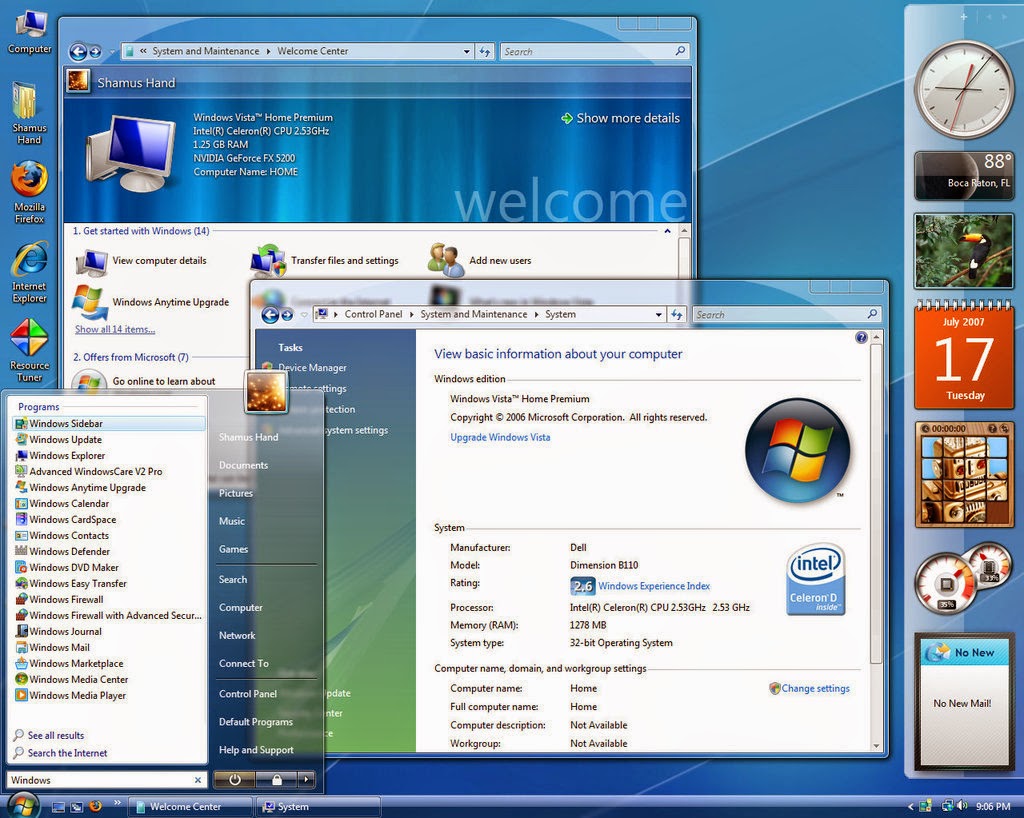The height and width of the screenshot is (818, 1024).
Task: Launch Firefox from the quick launch toolbar
Action: [x=95, y=804]
